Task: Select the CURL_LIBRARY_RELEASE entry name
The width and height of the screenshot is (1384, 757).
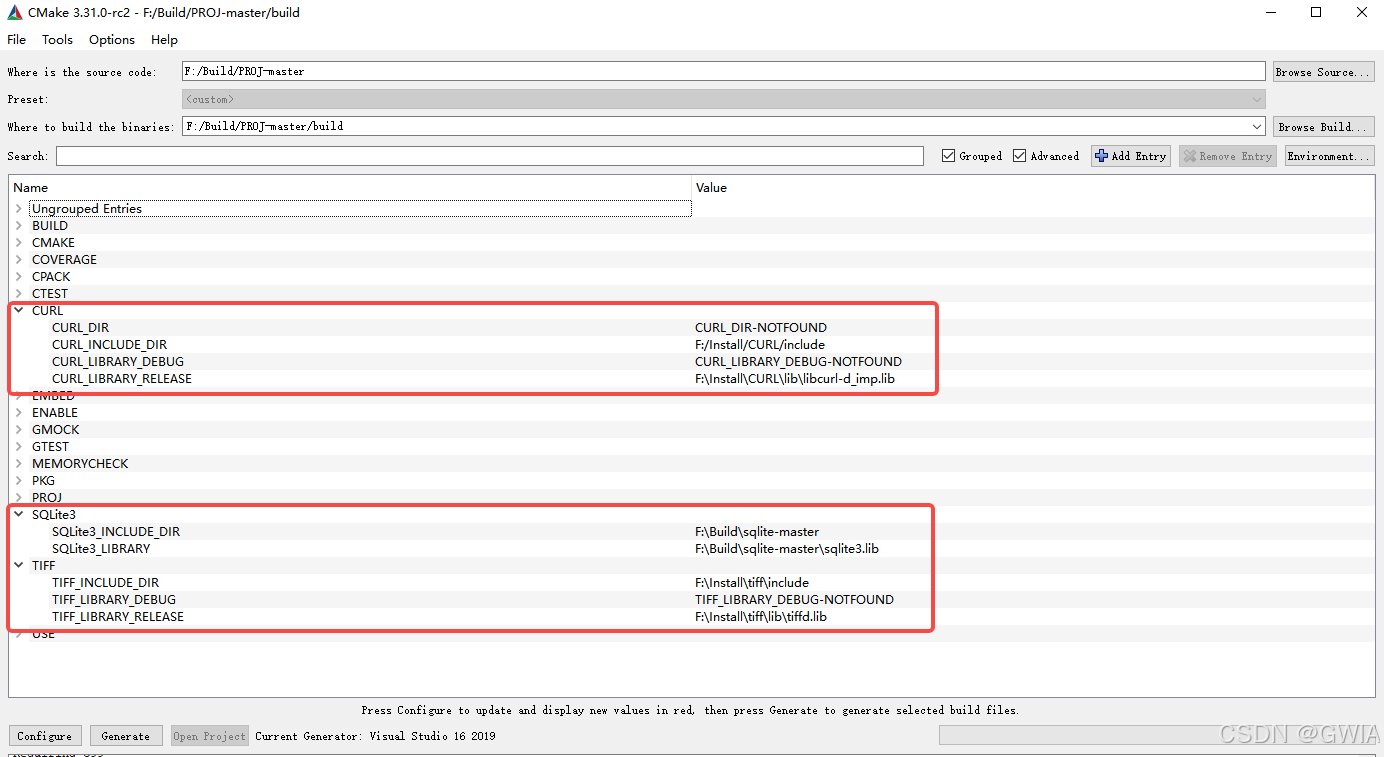Action: (x=122, y=379)
